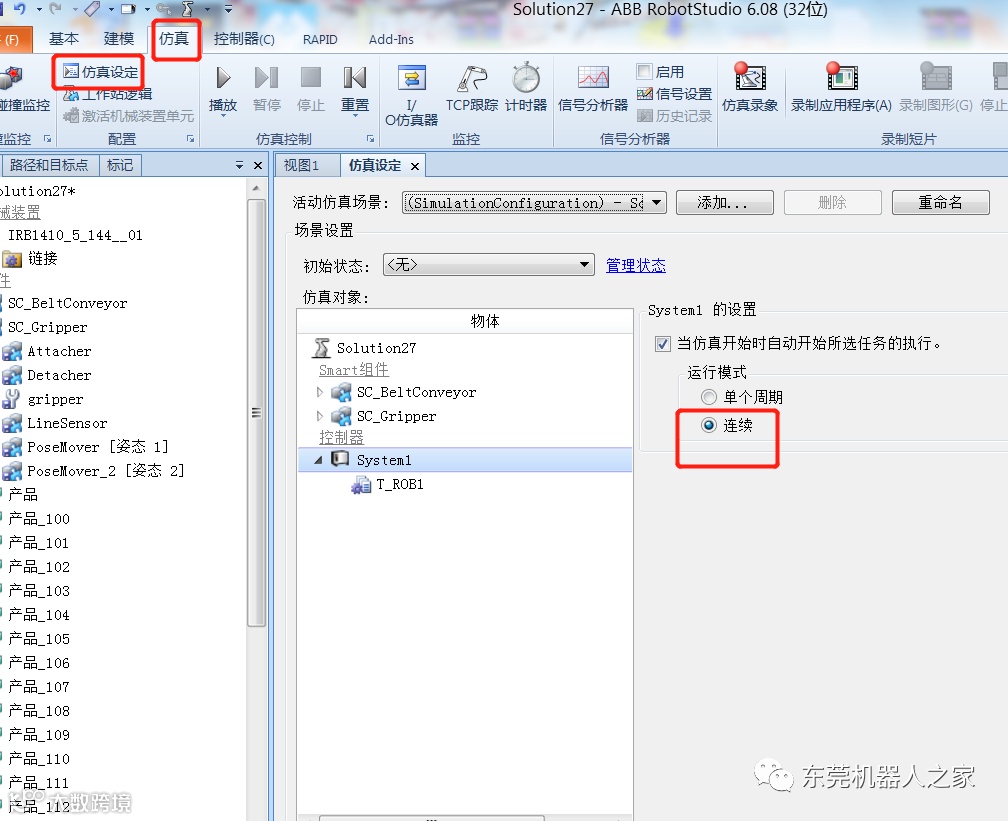Open 仿真设定 simulation setup
The image size is (1008, 821).
pyautogui.click(x=100, y=71)
